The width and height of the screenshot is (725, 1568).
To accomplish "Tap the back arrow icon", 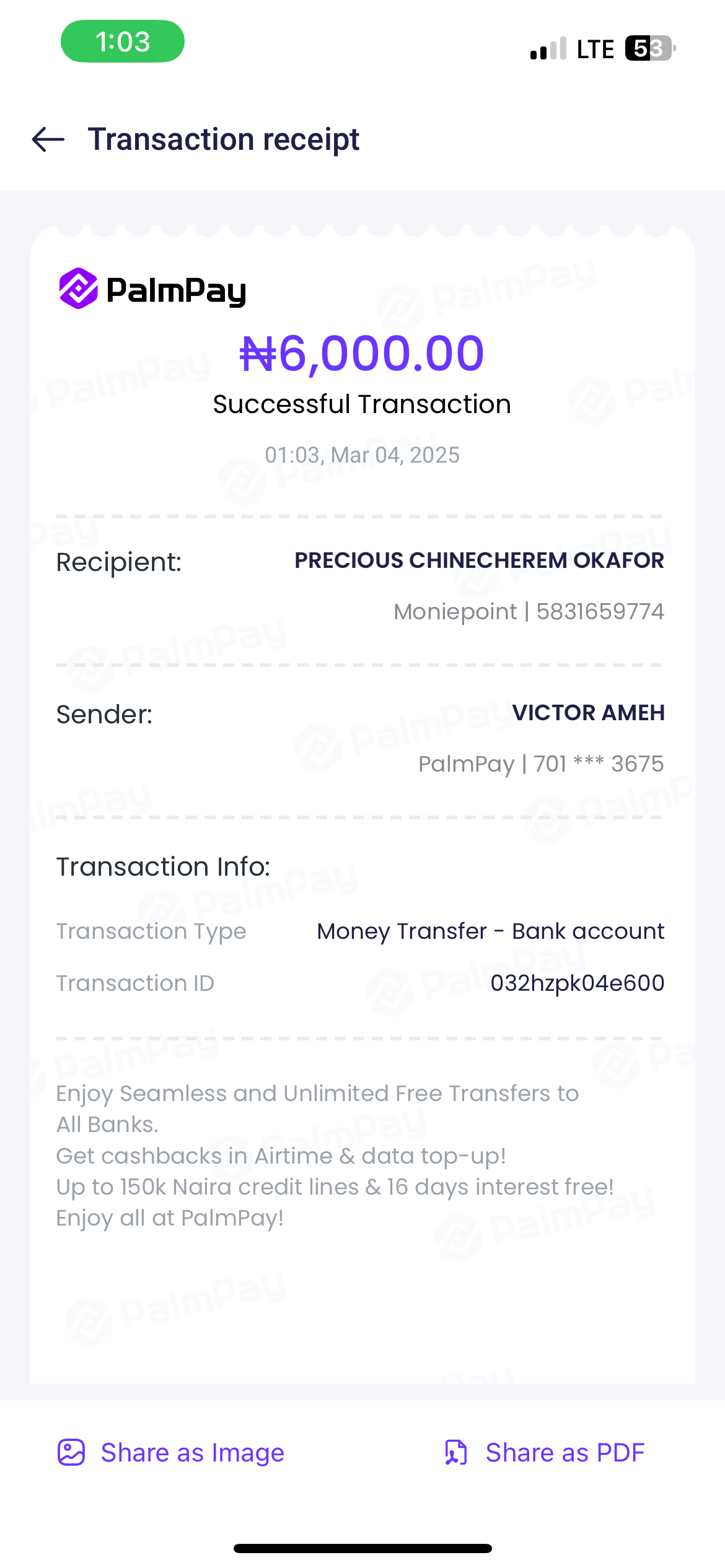I will [48, 139].
